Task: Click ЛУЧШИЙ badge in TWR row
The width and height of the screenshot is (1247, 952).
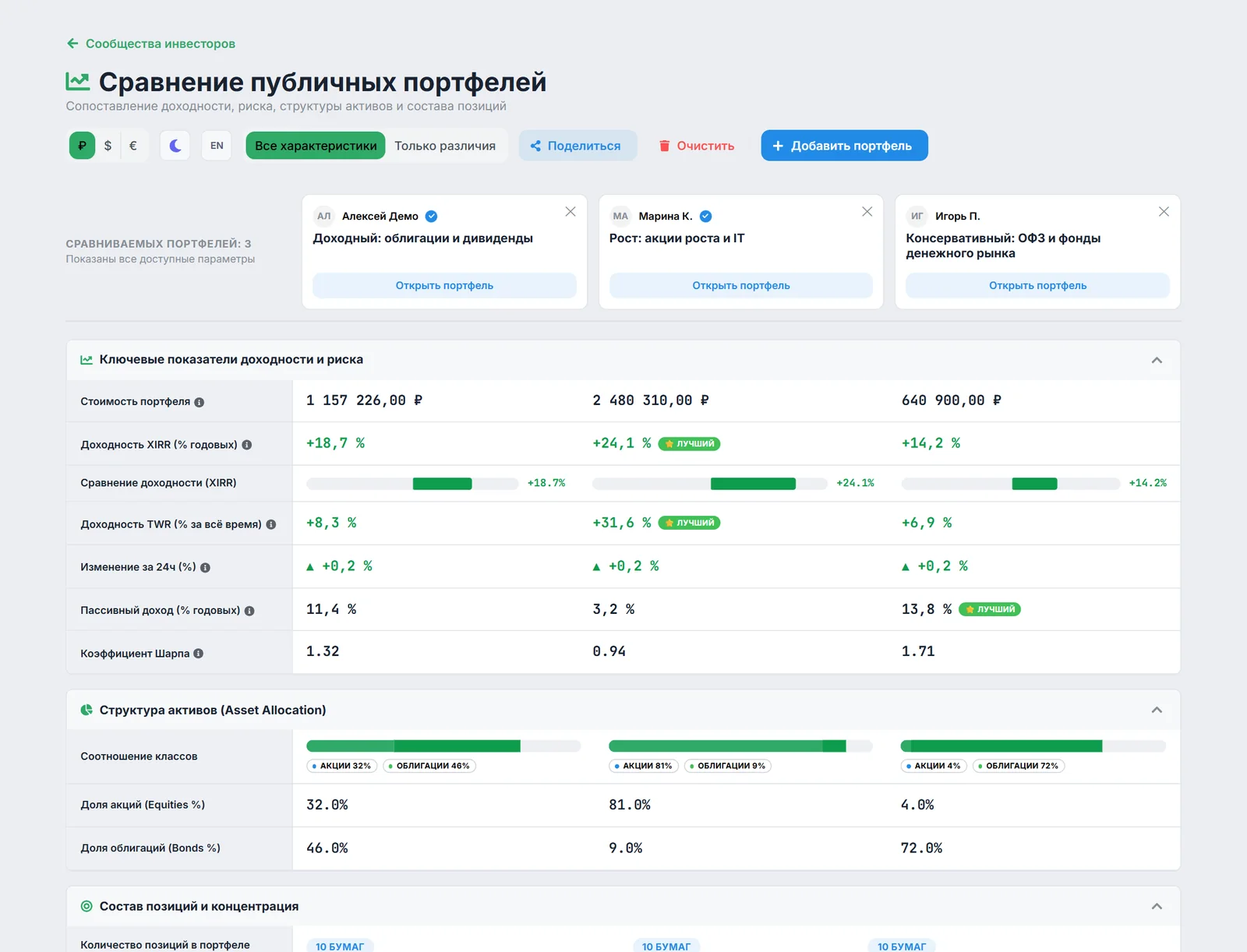Action: (x=689, y=523)
